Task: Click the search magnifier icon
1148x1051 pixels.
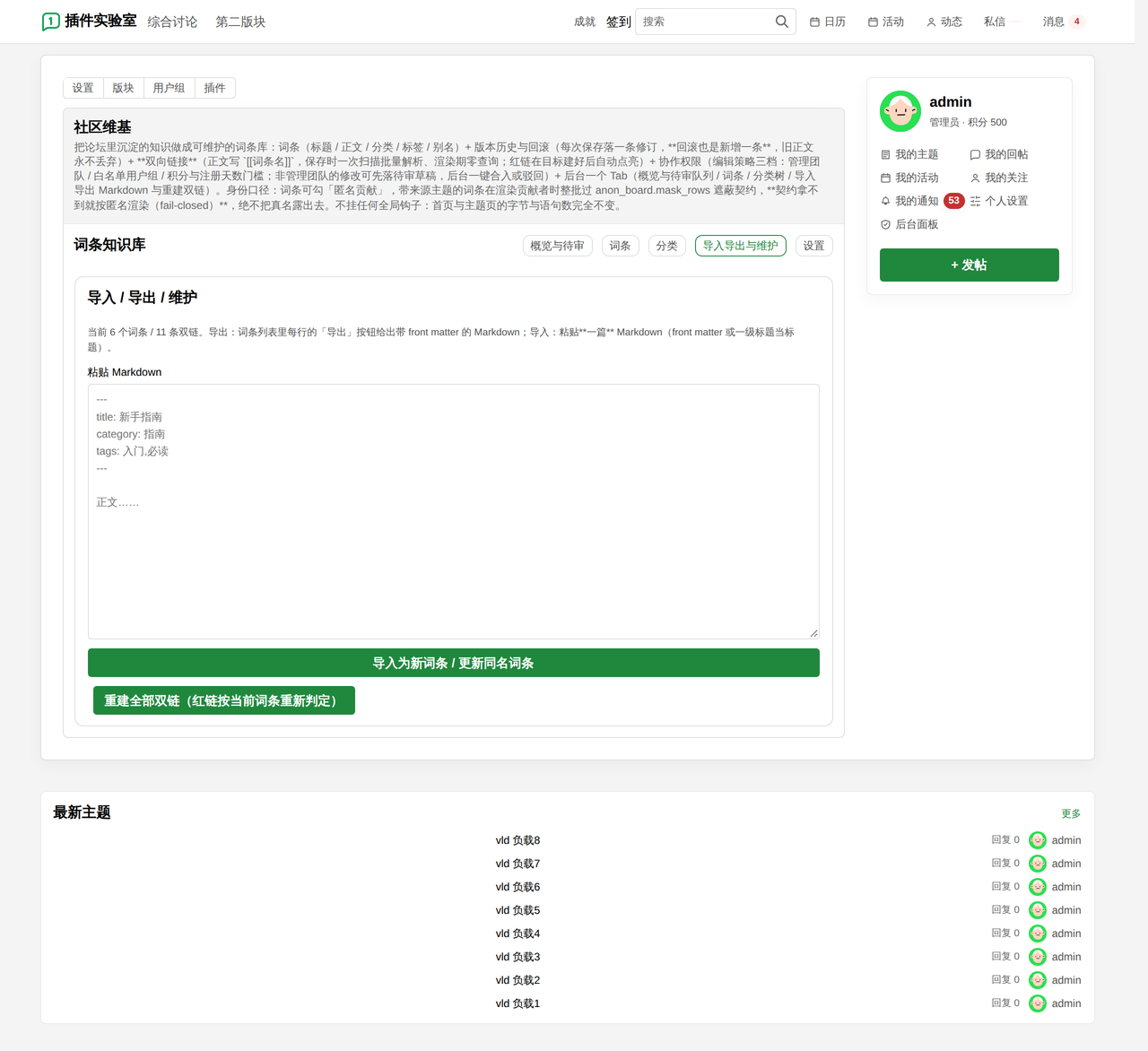Action: coord(782,22)
